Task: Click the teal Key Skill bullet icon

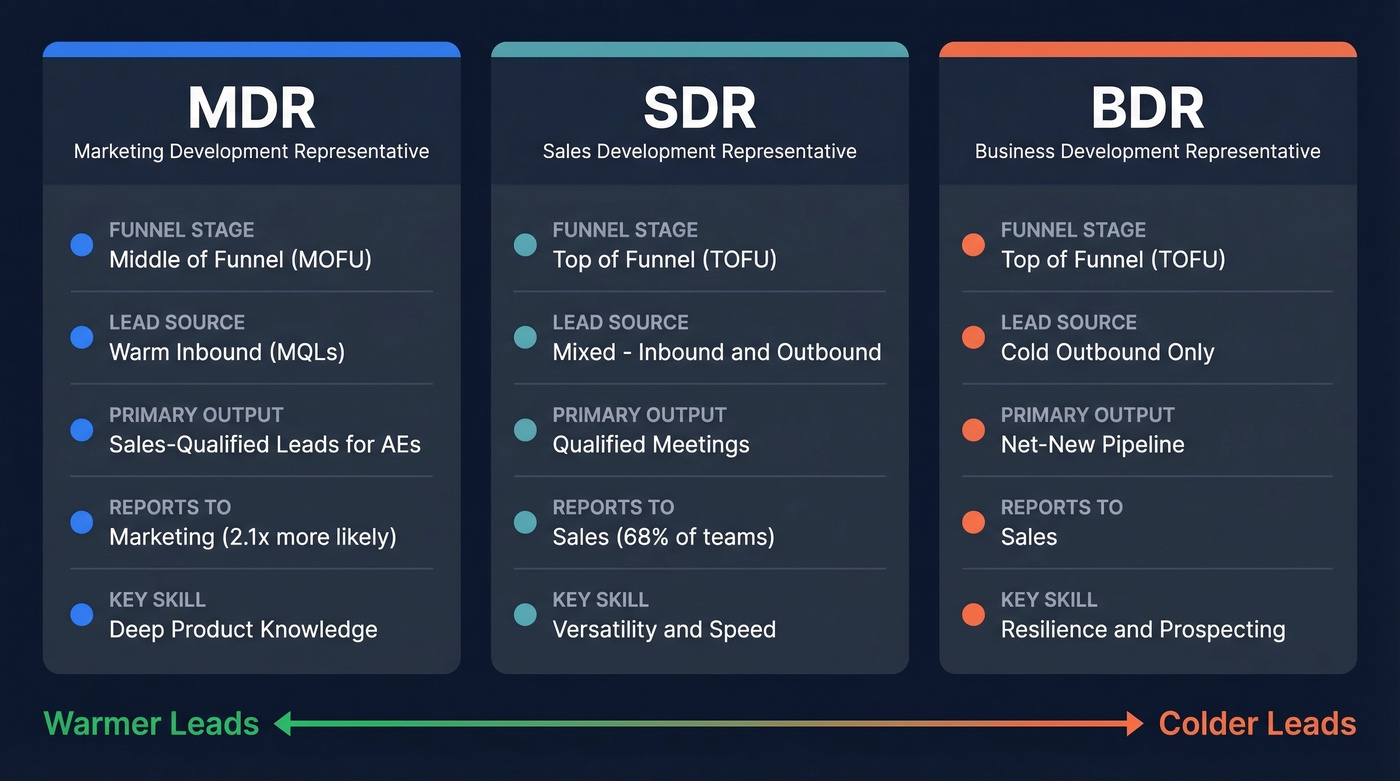Action: pos(525,614)
